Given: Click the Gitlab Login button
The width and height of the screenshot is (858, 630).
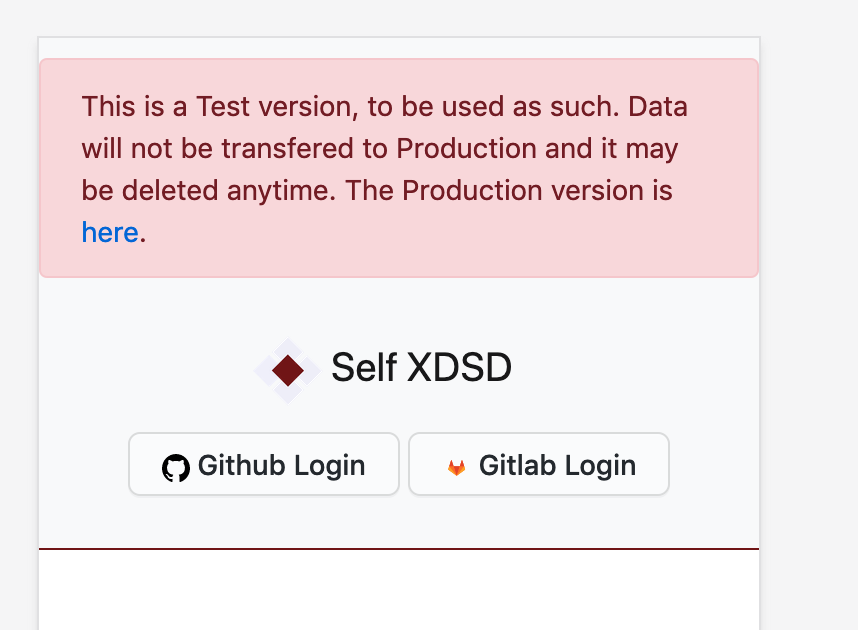Looking at the screenshot, I should (538, 464).
